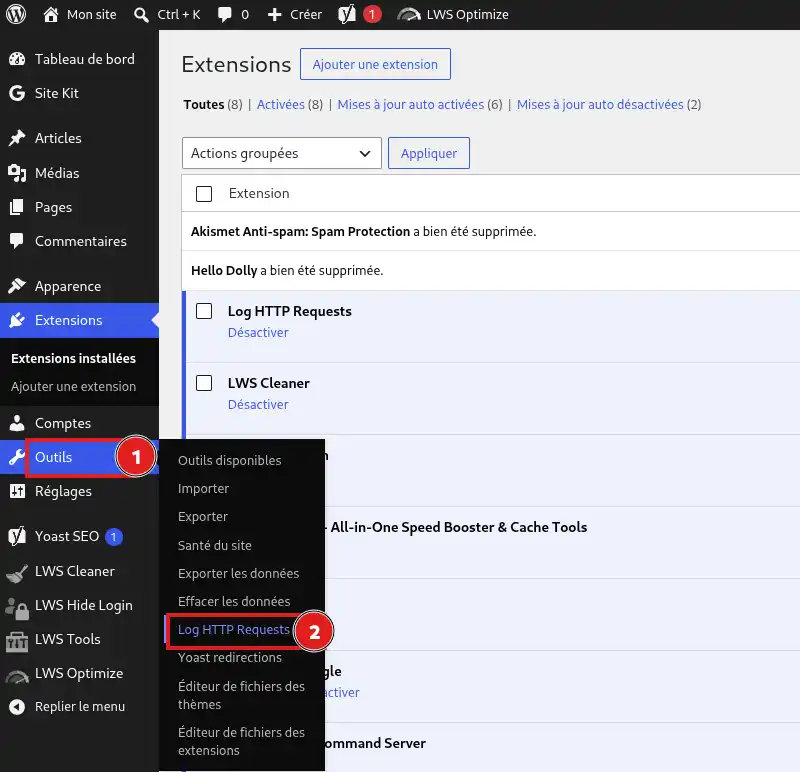Click the LWS Optimize sidebar gauge icon
Viewport: 800px width, 772px height.
point(17,677)
